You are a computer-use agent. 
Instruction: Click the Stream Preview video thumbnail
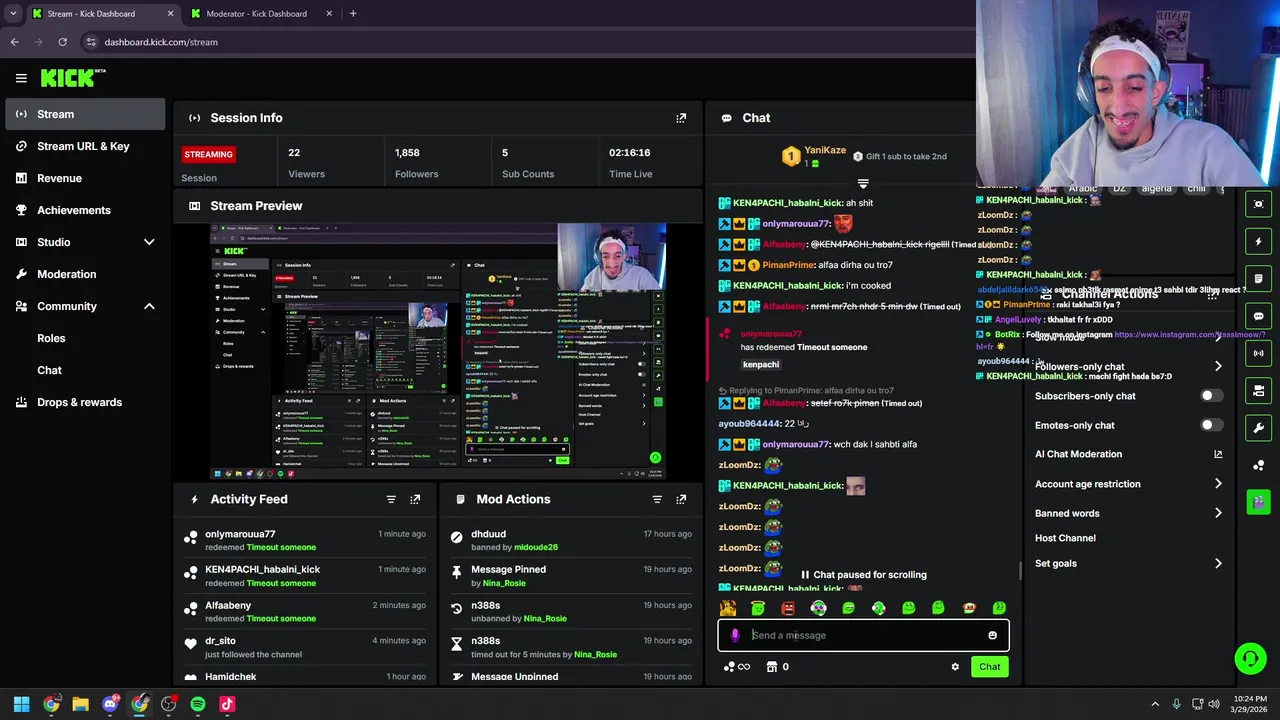coord(438,352)
